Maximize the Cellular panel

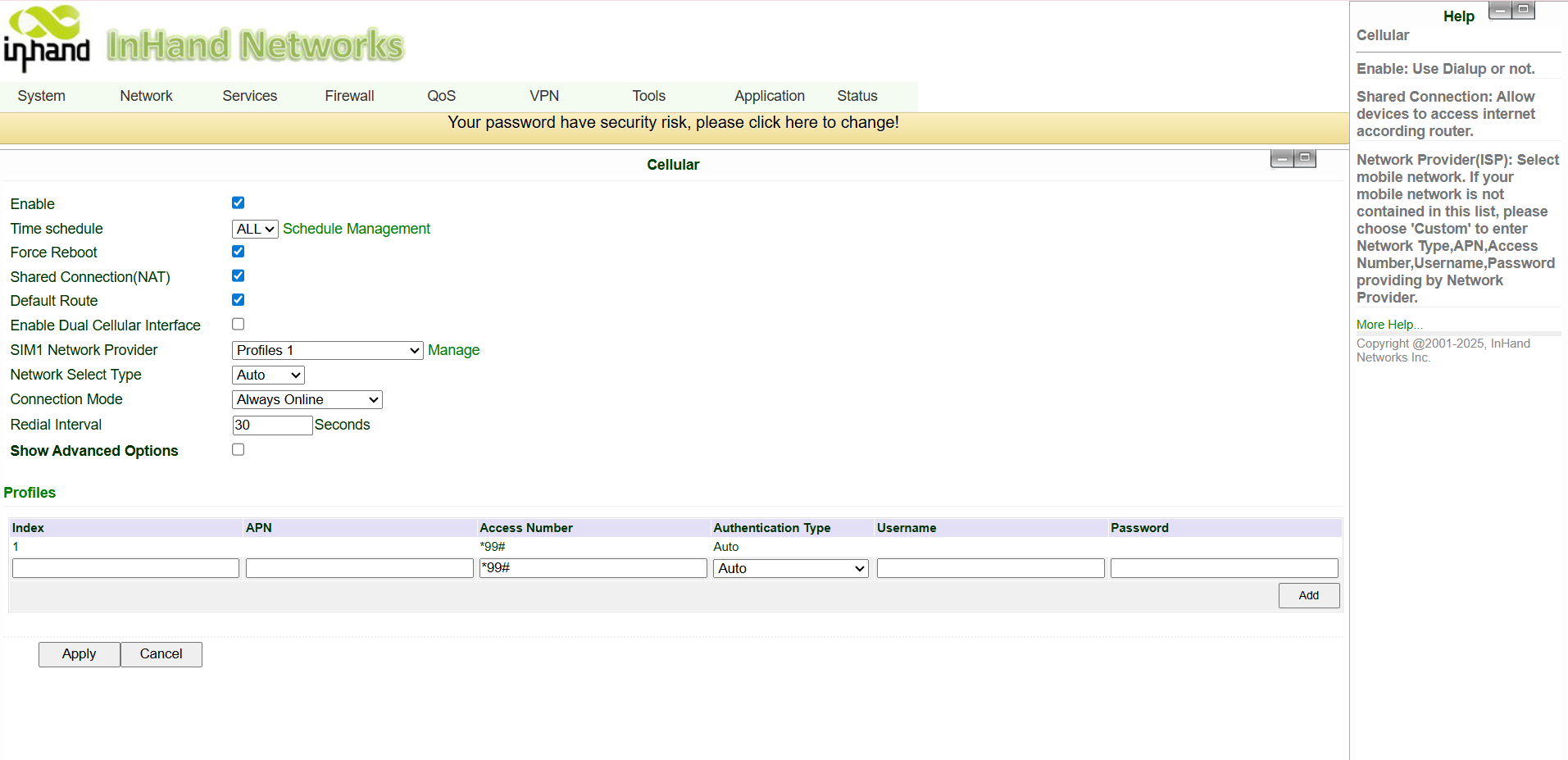pos(1305,158)
